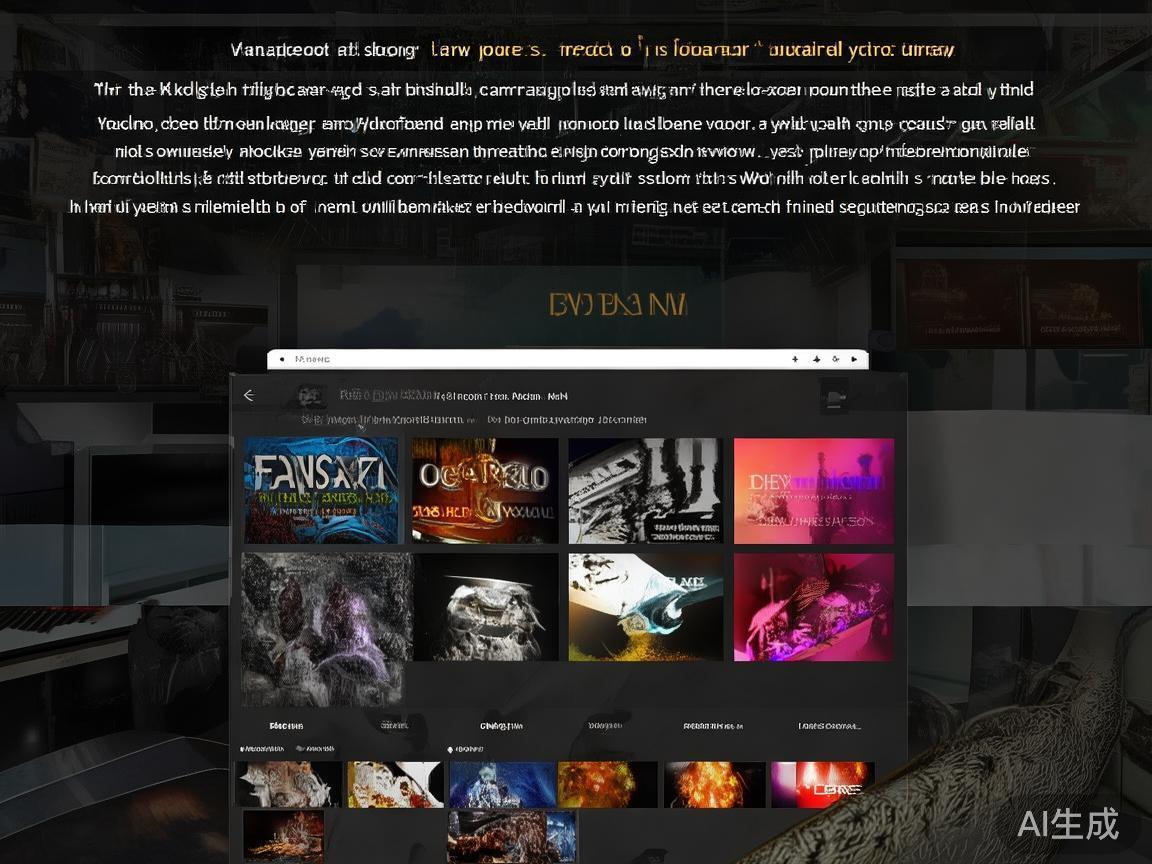Select the white blade thumbnail with teal splash
The image size is (1152, 864).
pos(645,607)
